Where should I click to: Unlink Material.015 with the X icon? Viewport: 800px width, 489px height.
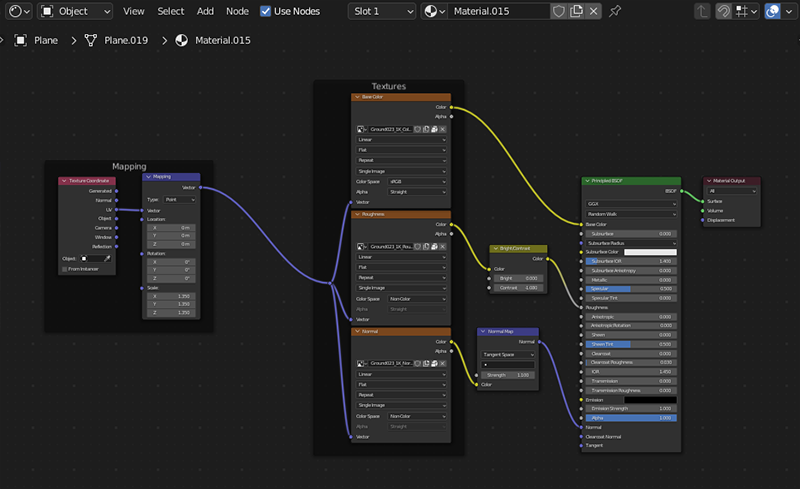click(594, 11)
